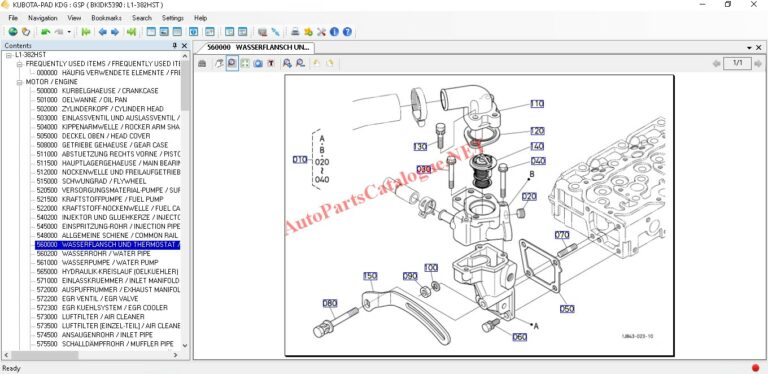Toggle the text T tool in diagram toolbar

point(270,64)
